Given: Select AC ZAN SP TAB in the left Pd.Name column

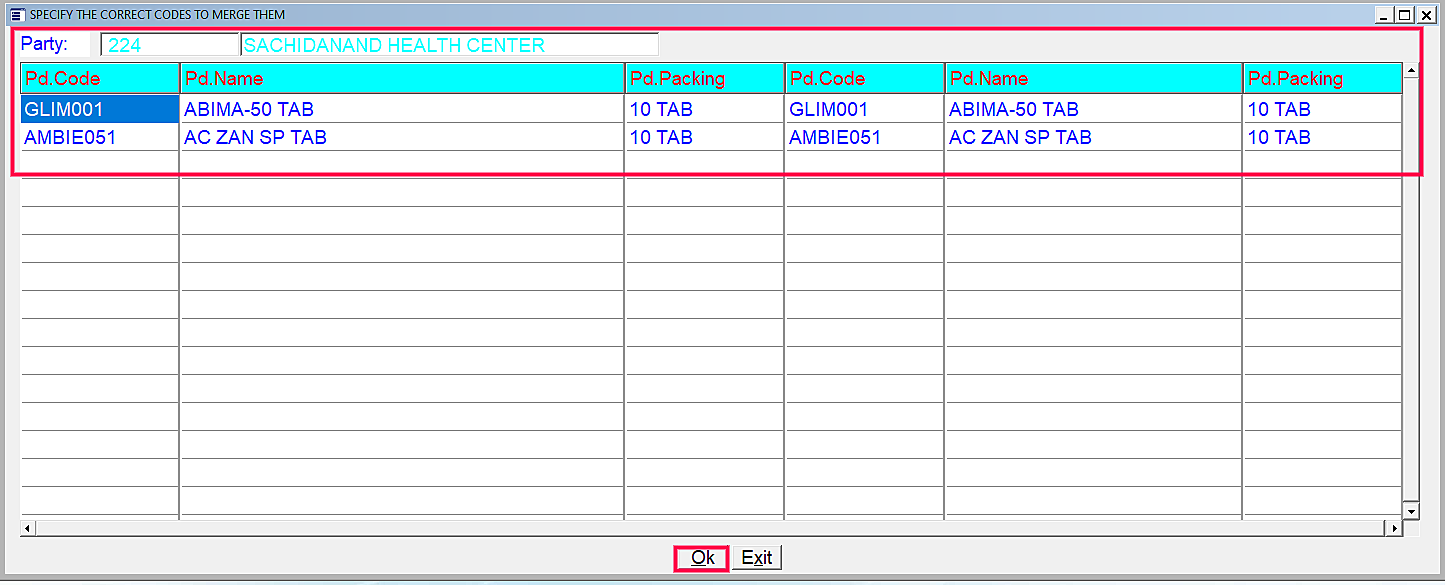Looking at the screenshot, I should (x=402, y=137).
